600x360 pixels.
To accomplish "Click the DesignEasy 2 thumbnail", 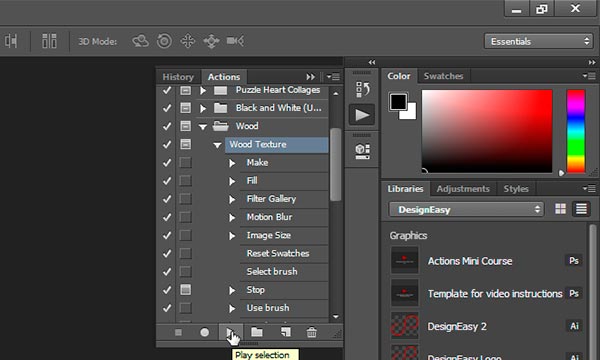I will click(x=404, y=326).
